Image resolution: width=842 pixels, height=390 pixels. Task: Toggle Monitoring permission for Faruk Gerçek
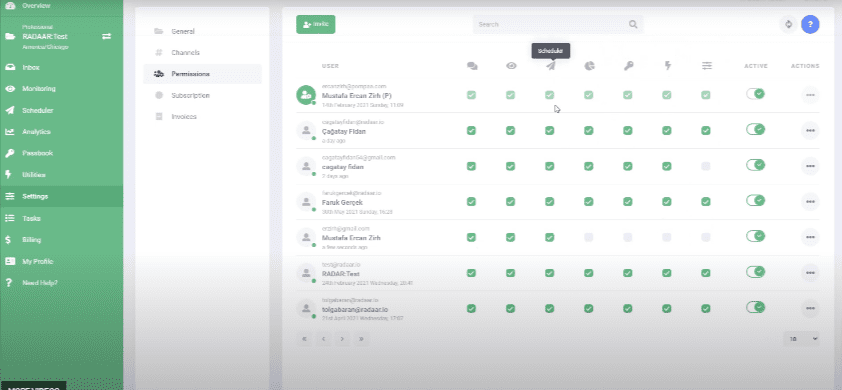coord(511,201)
